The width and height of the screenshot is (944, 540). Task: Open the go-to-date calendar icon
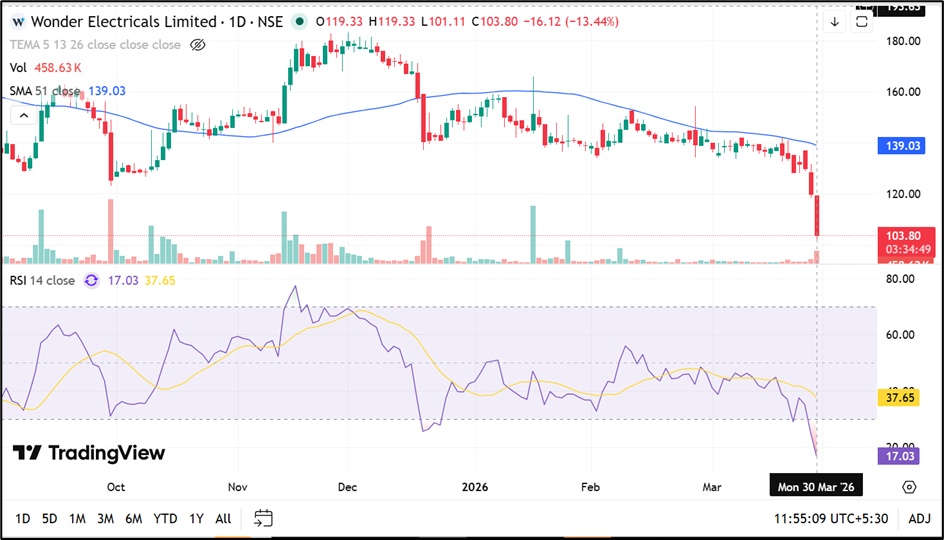[x=263, y=518]
